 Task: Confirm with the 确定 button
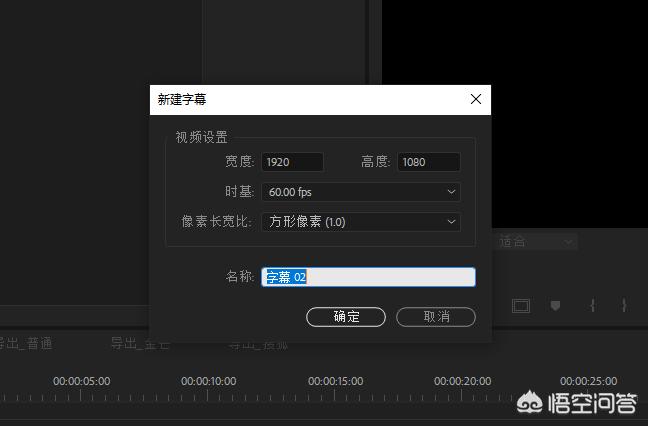[x=346, y=317]
